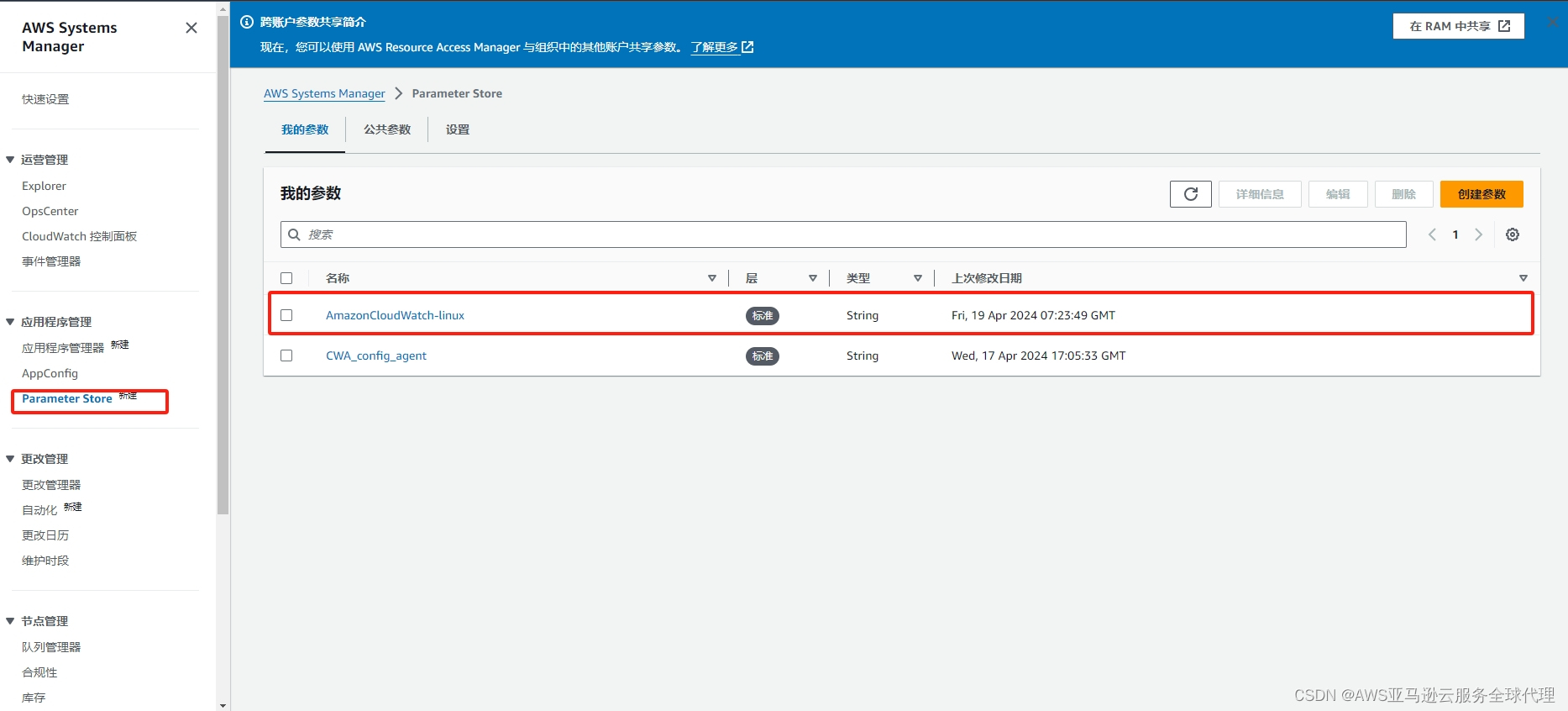Open 了解更多 link in banner
The image size is (1568, 711).
point(721,47)
